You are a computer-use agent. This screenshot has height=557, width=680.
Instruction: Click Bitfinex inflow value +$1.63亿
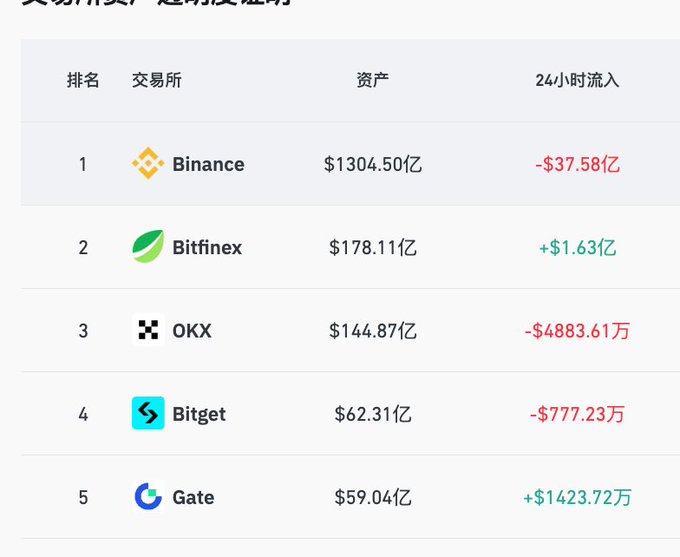[x=577, y=247]
